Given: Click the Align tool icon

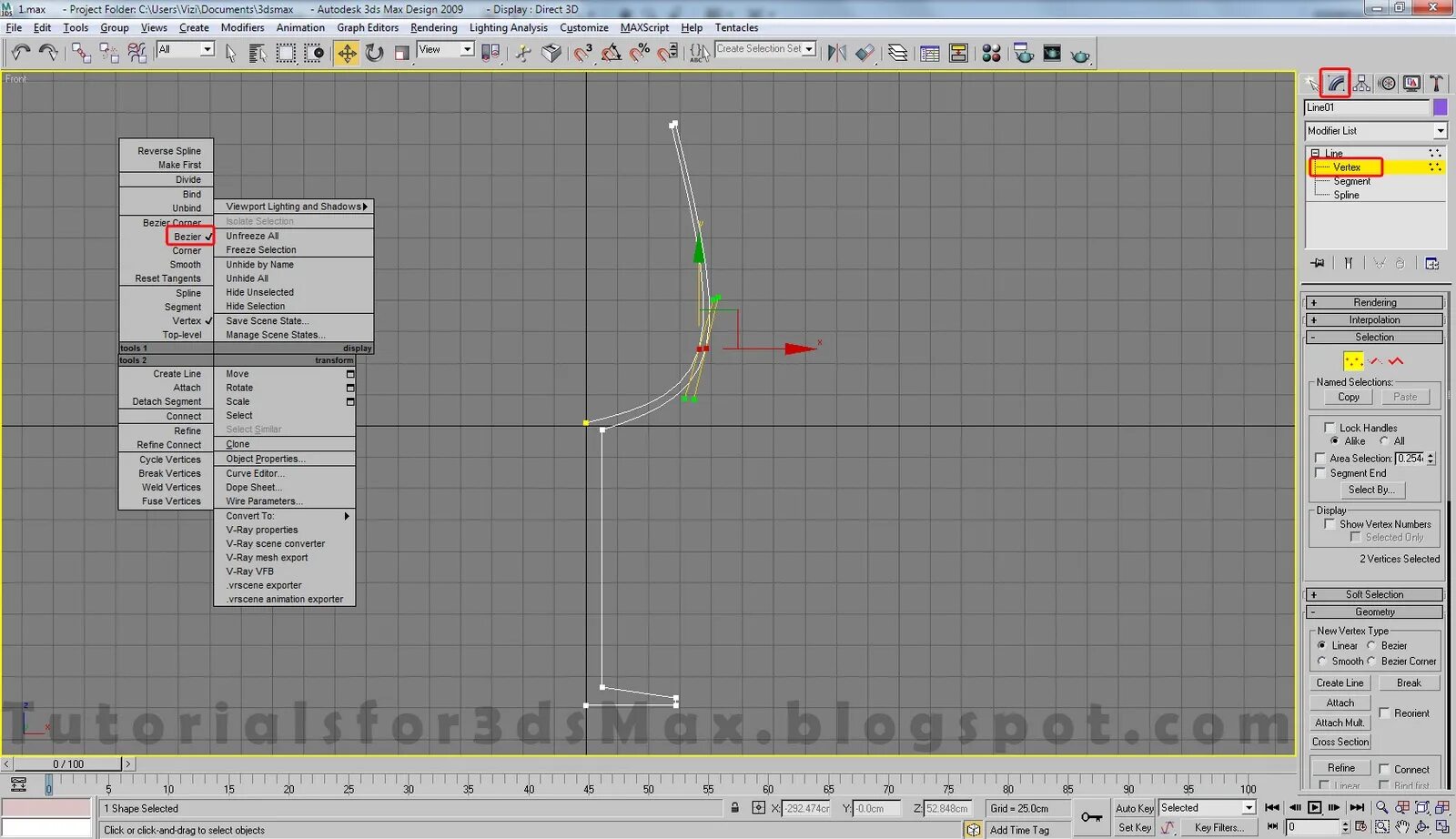Looking at the screenshot, I should (864, 53).
